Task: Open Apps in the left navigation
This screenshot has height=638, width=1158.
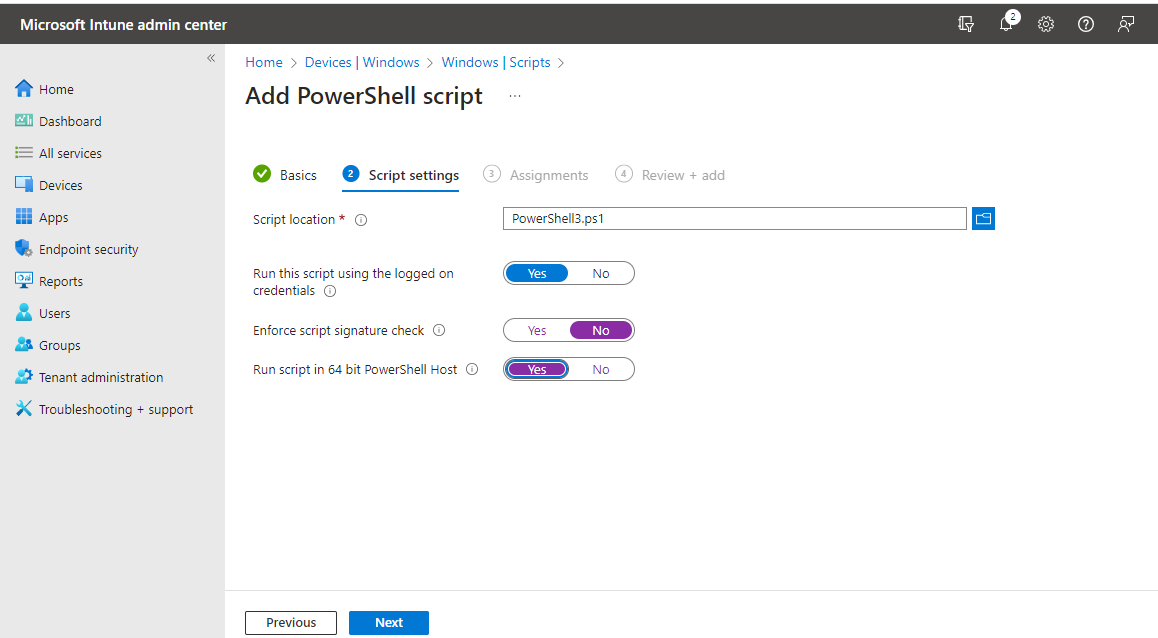Action: [x=53, y=217]
